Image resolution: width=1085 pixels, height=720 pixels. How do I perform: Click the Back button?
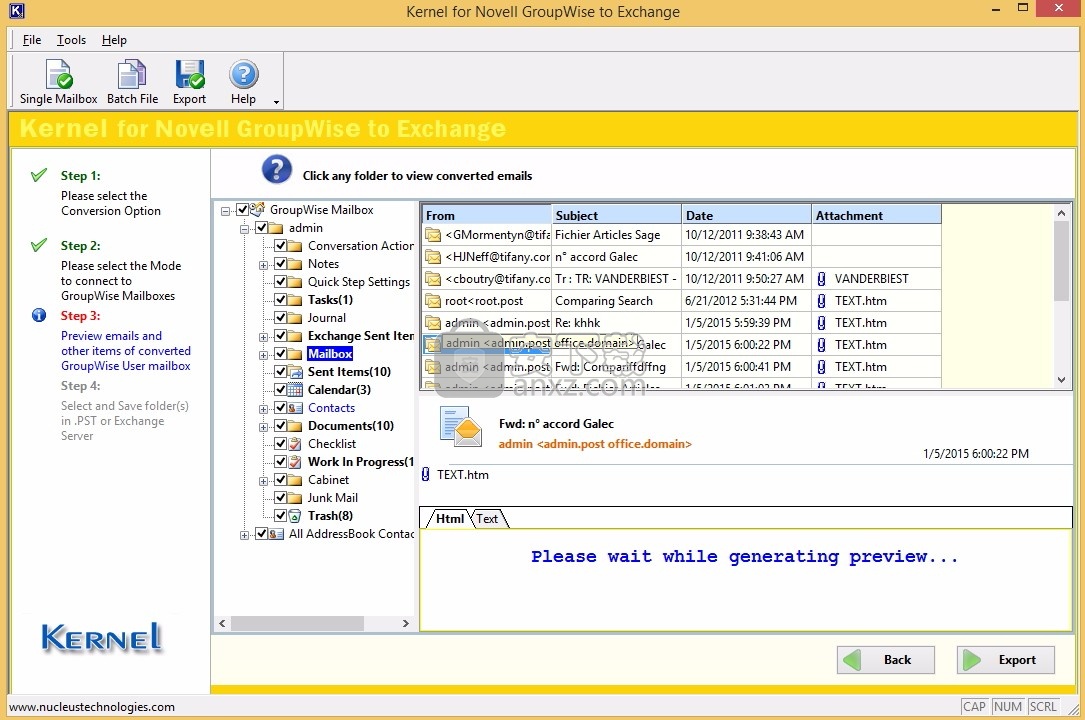click(x=886, y=660)
